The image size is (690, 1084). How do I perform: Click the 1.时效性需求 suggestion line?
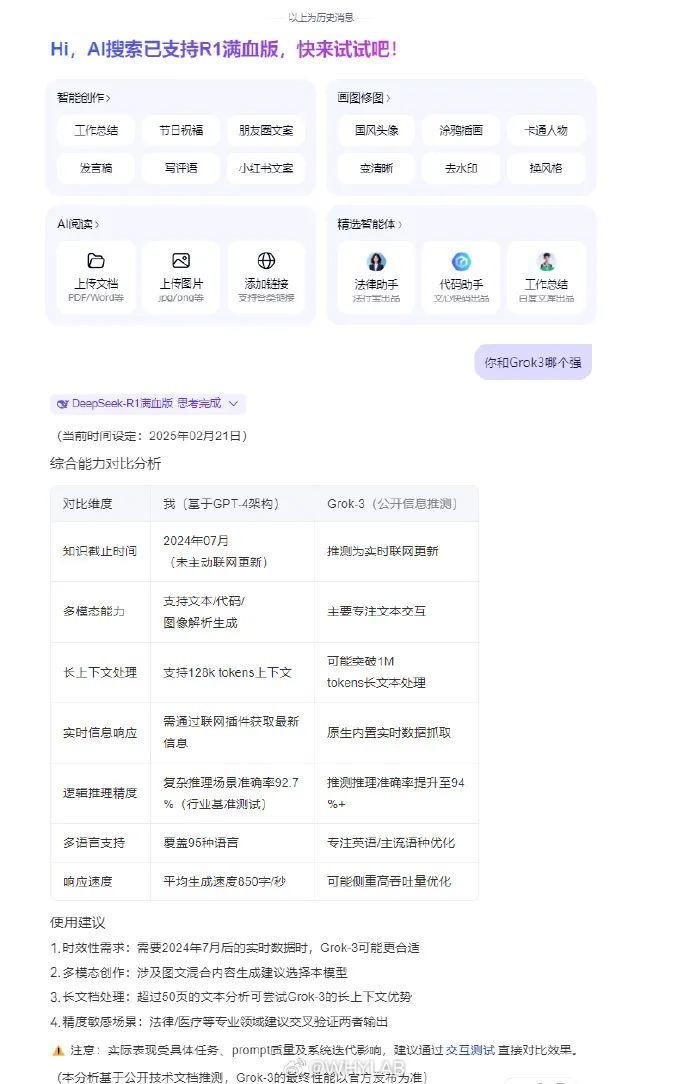[x=234, y=948]
